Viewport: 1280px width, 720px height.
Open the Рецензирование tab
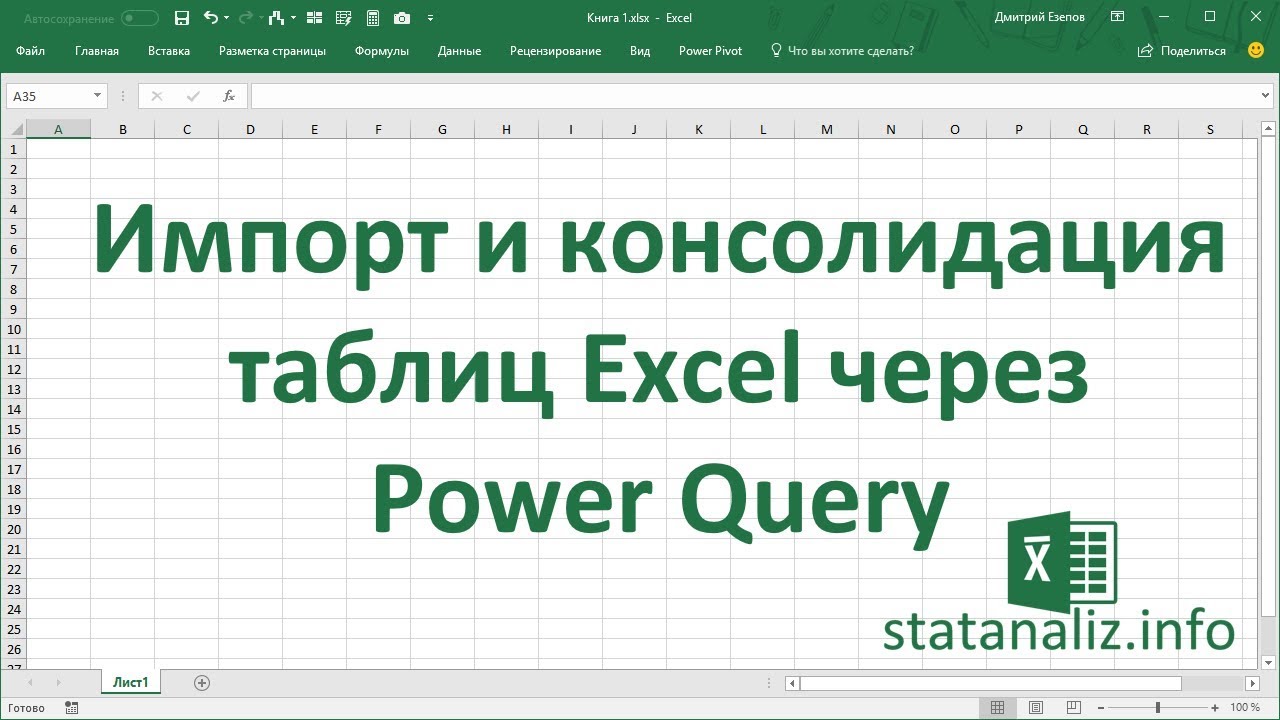pos(555,51)
